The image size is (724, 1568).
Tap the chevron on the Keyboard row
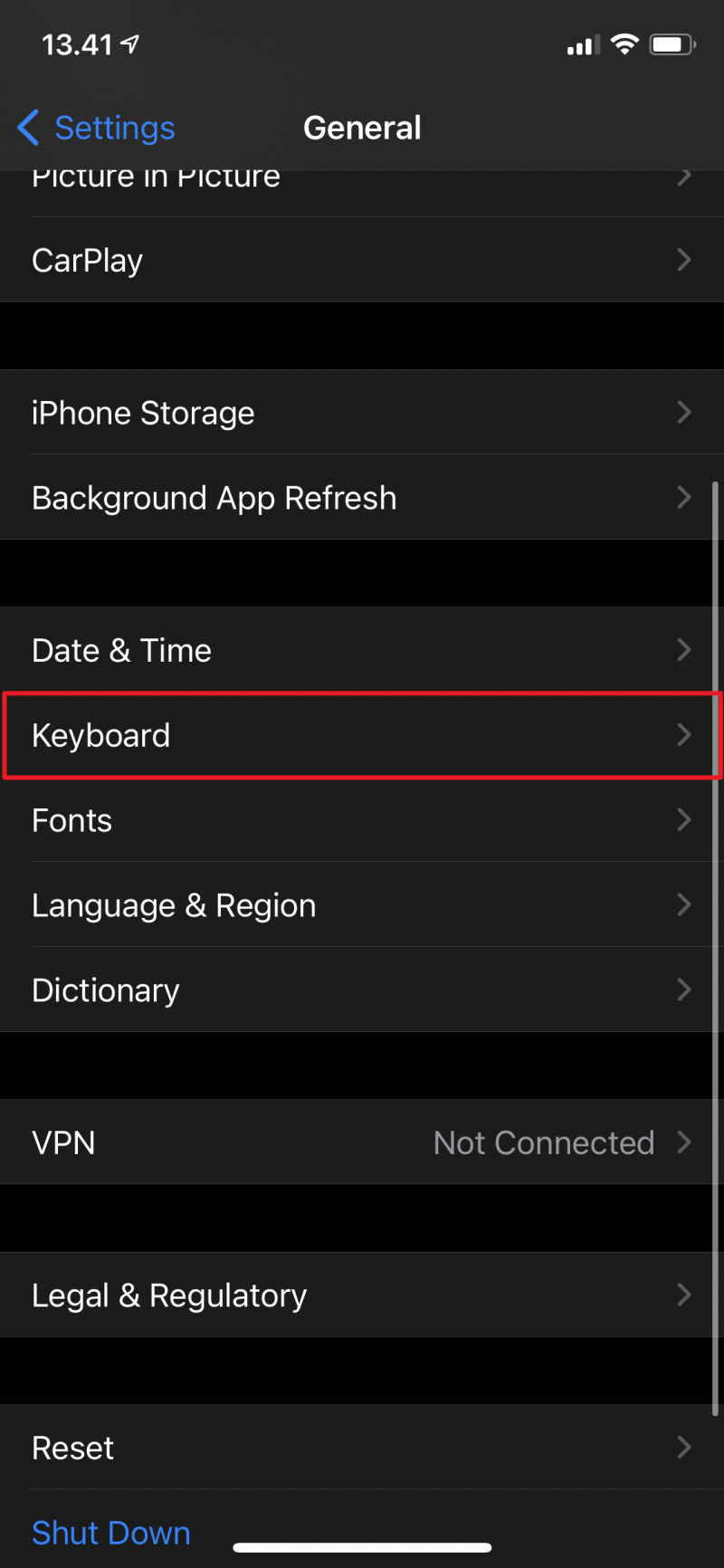coord(684,735)
